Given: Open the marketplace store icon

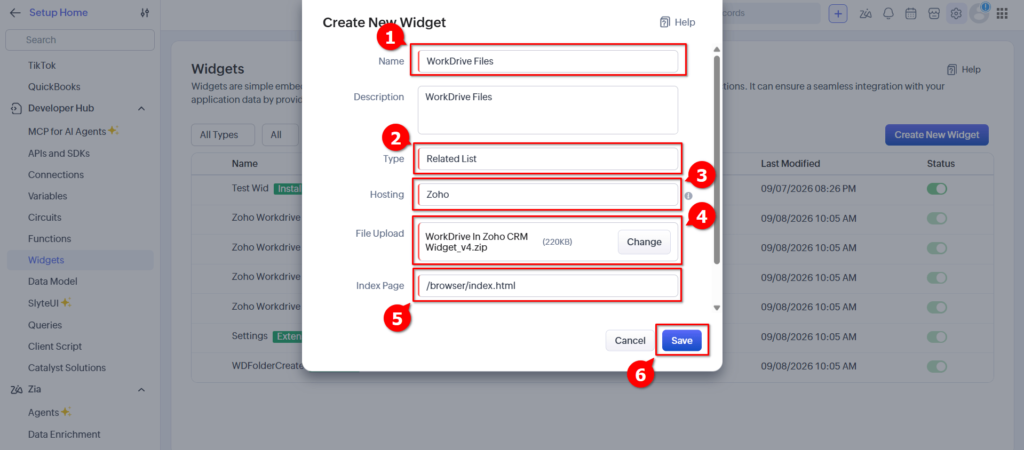Looking at the screenshot, I should (934, 13).
